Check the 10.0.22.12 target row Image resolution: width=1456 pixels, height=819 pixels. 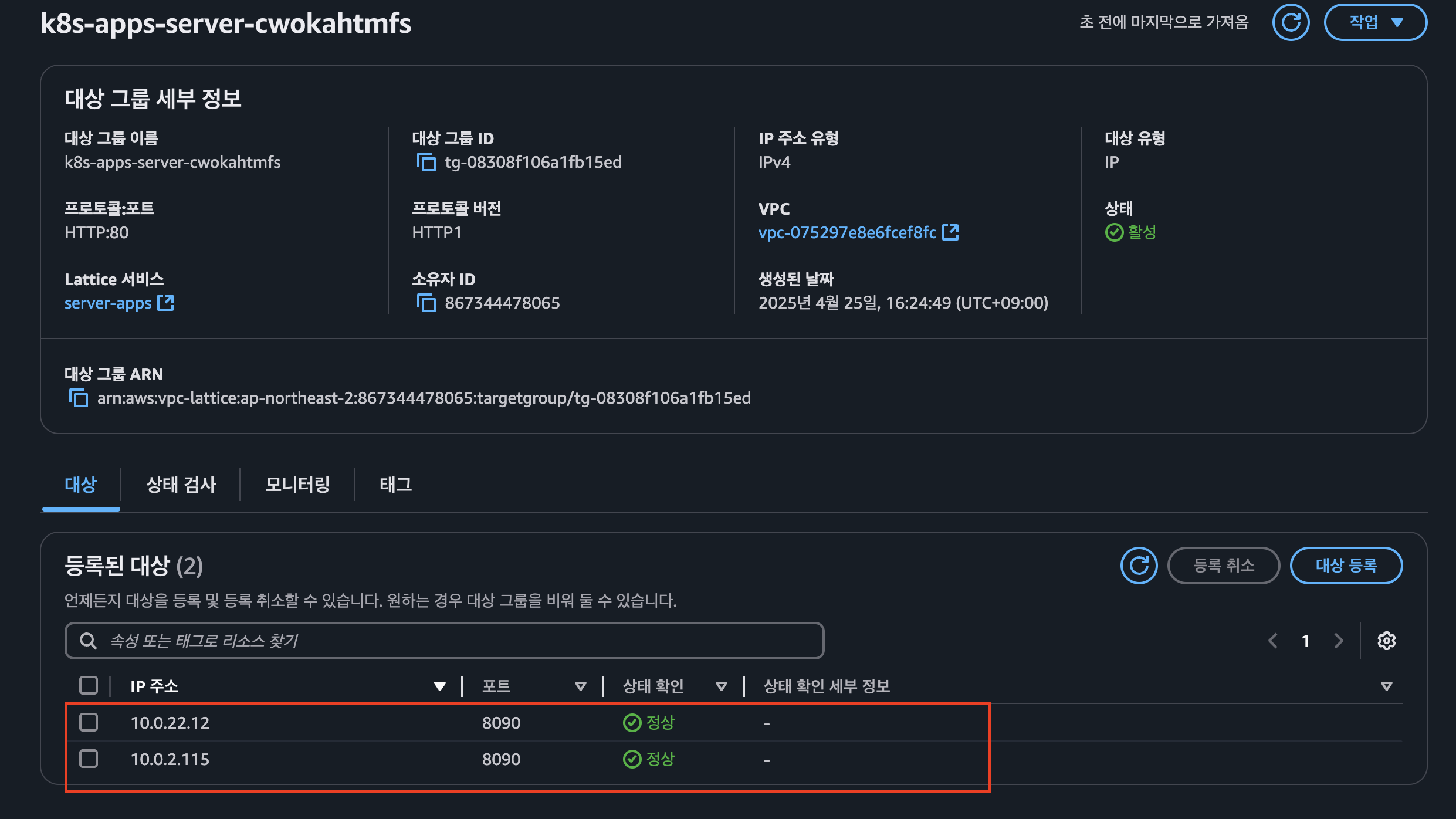pos(89,722)
